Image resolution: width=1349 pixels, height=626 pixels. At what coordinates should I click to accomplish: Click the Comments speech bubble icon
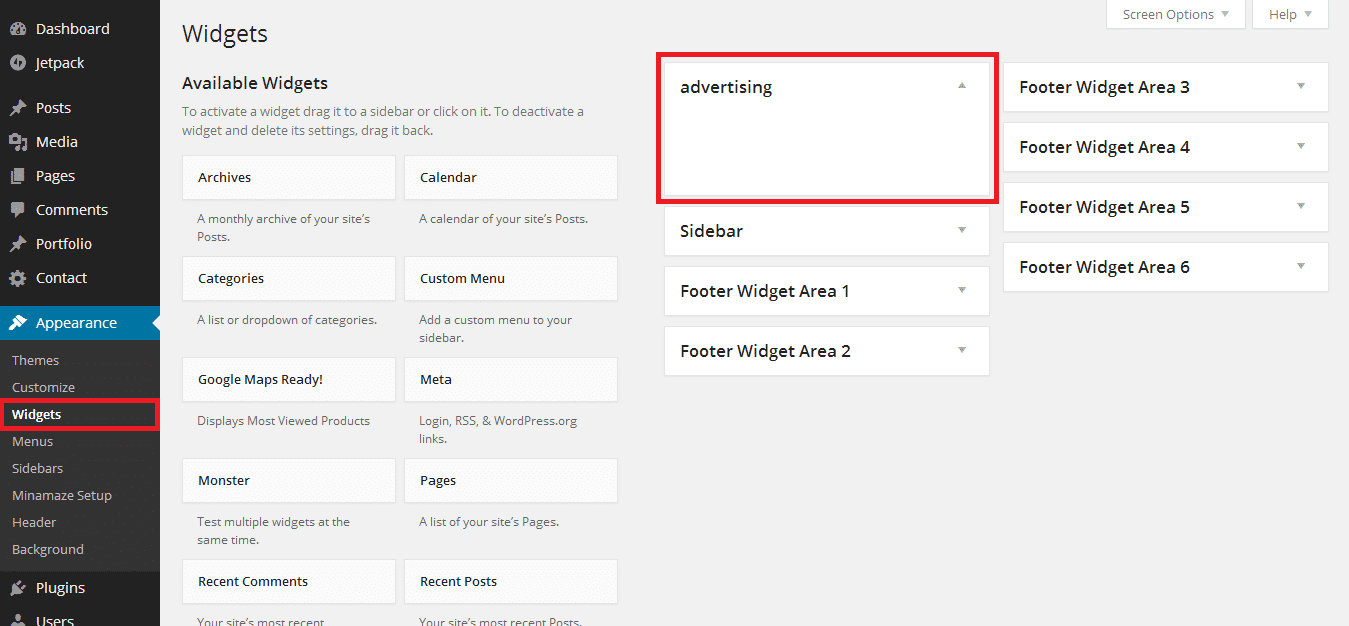(18, 210)
